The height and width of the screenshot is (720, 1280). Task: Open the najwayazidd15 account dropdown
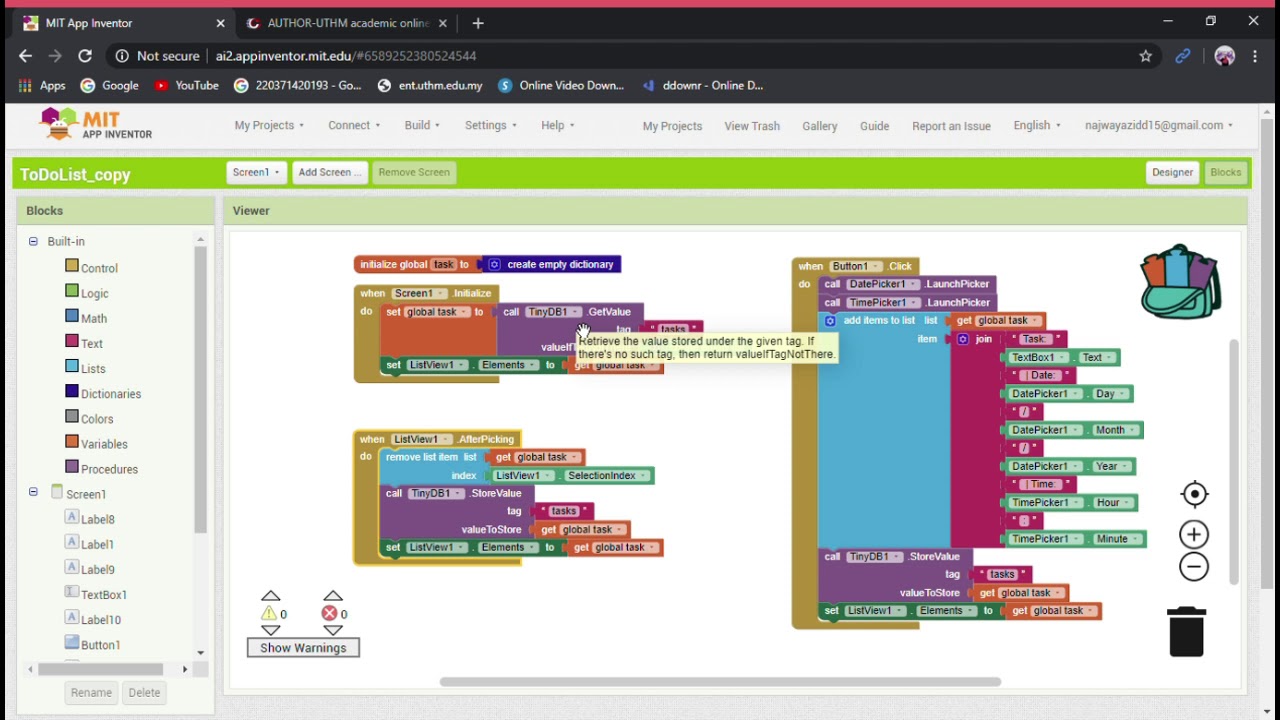1159,125
